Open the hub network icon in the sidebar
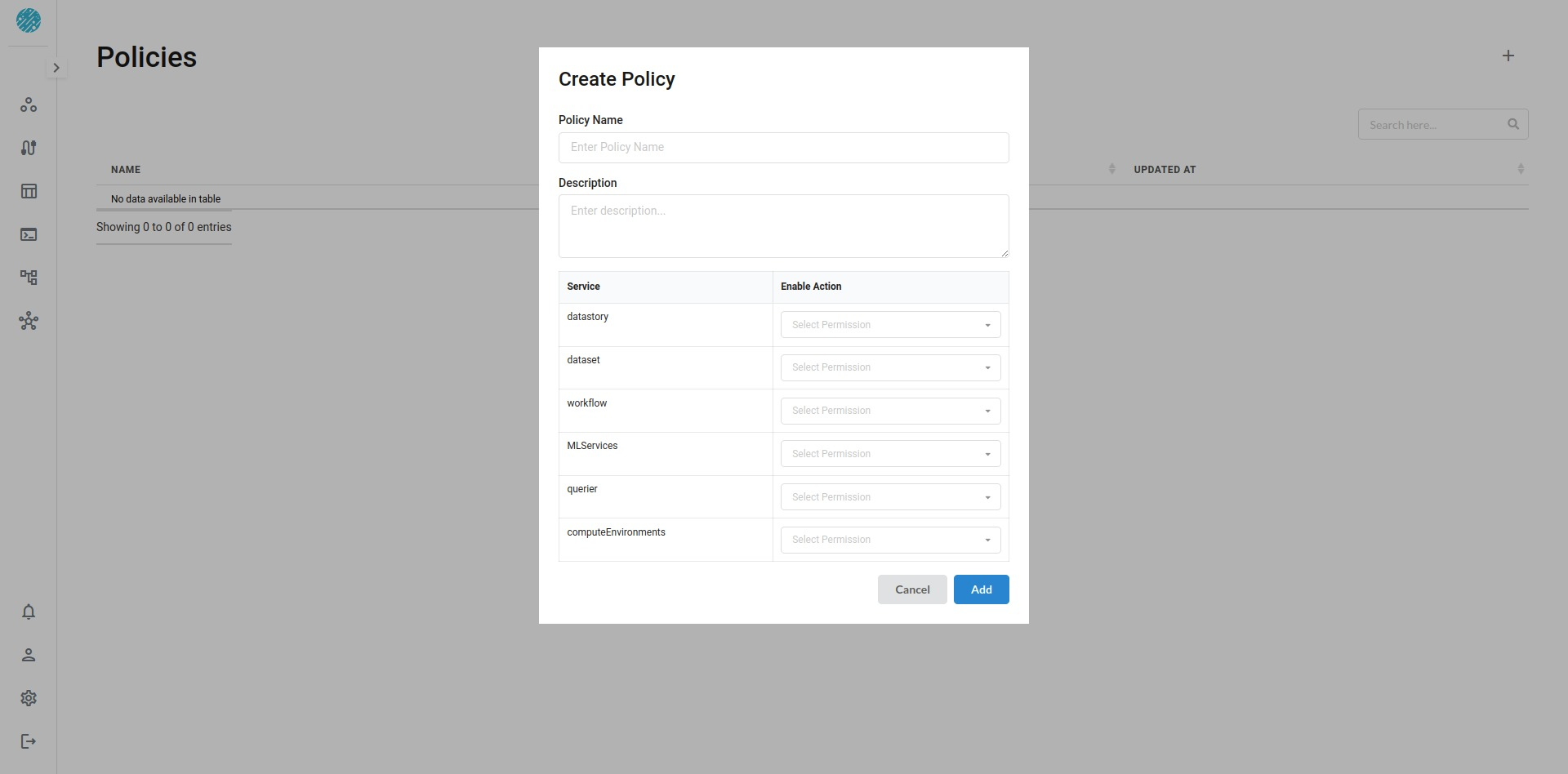 [29, 321]
